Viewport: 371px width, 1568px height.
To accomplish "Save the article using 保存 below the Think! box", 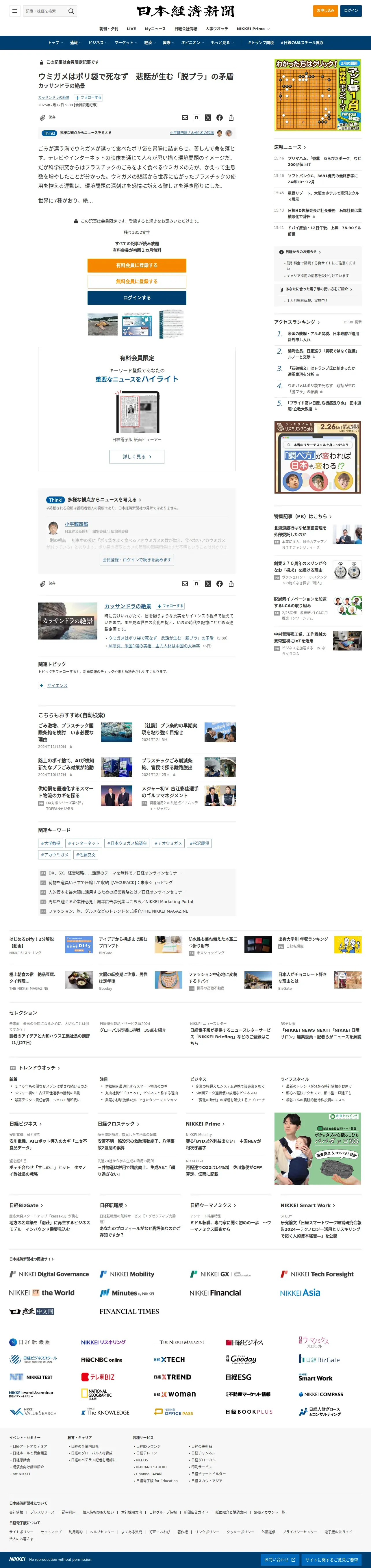I will click(x=47, y=583).
